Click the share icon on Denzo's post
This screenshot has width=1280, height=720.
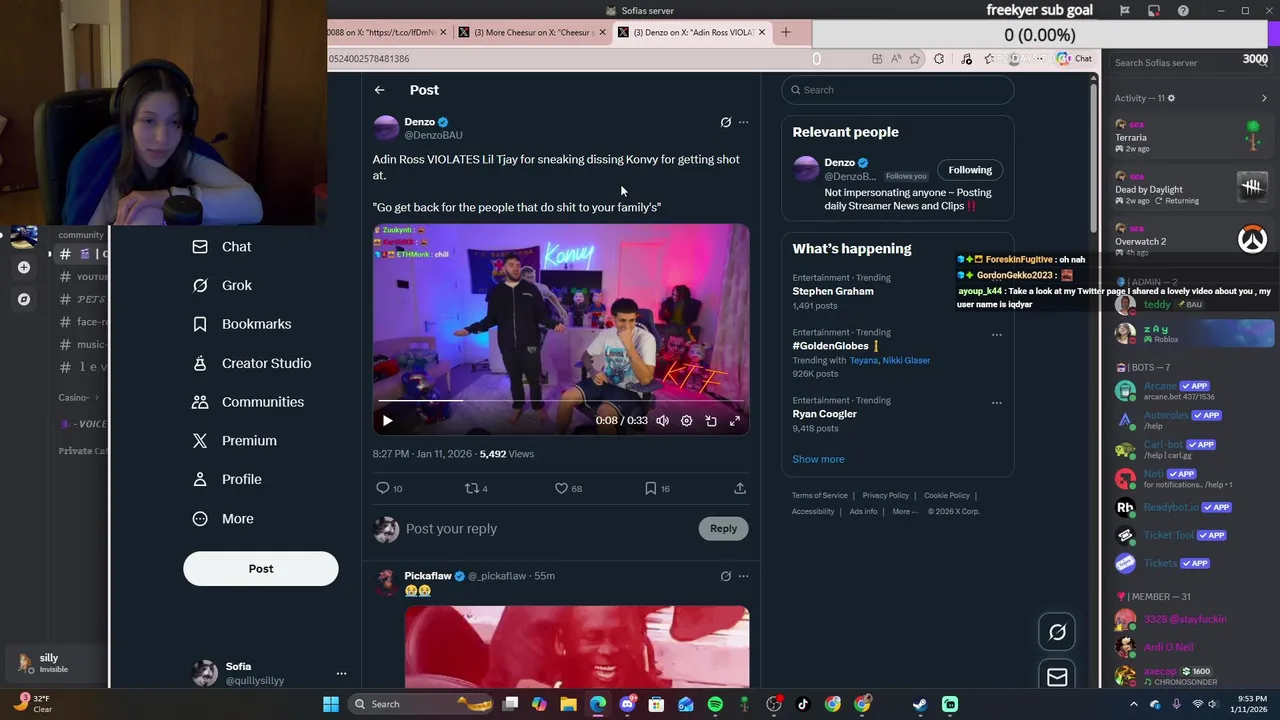click(x=740, y=488)
